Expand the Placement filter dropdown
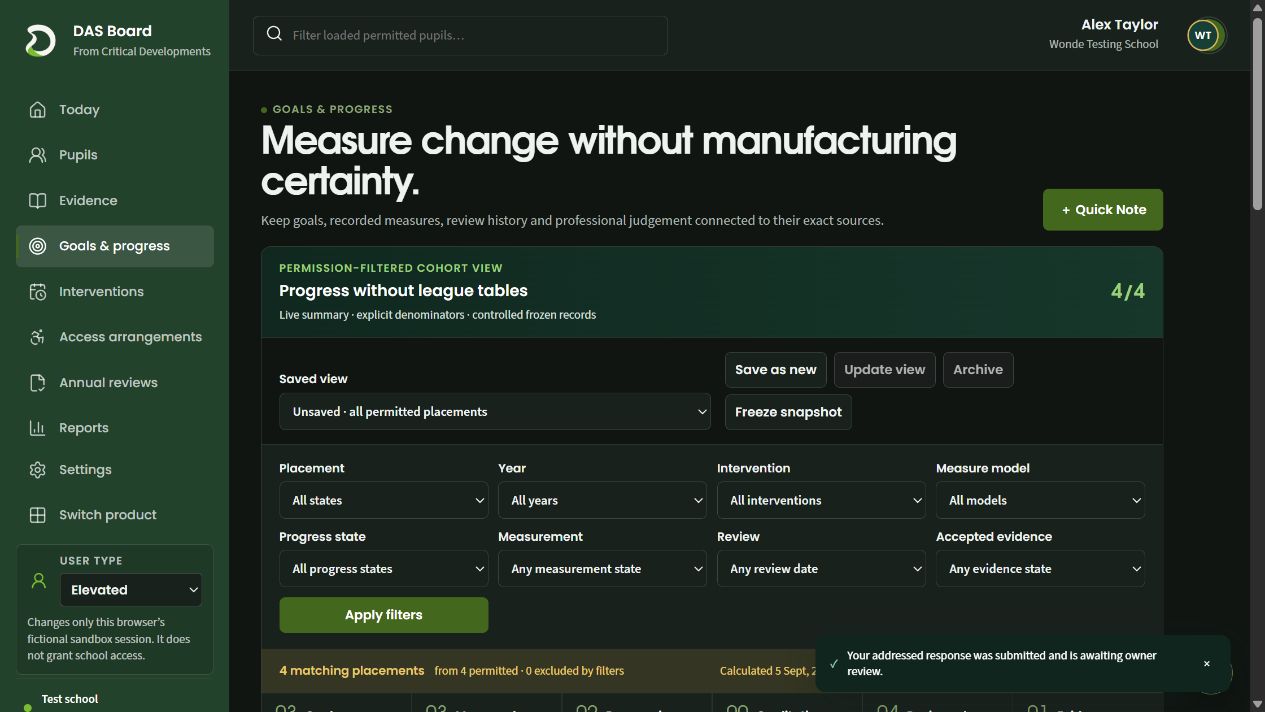Viewport: 1265px width, 712px height. pos(383,500)
